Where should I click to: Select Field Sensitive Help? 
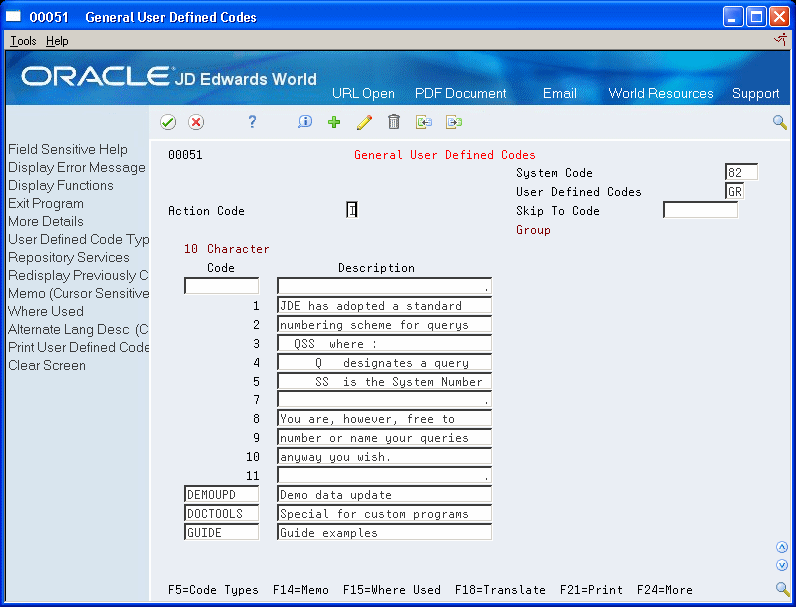click(x=68, y=149)
